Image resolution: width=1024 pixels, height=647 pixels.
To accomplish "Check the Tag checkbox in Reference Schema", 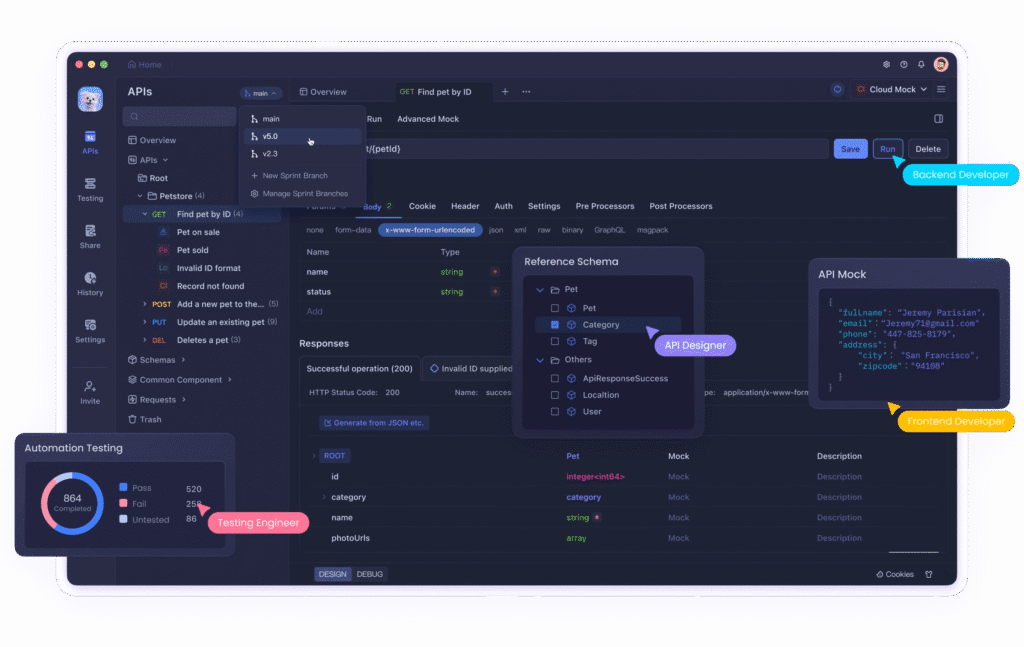I will (557, 341).
